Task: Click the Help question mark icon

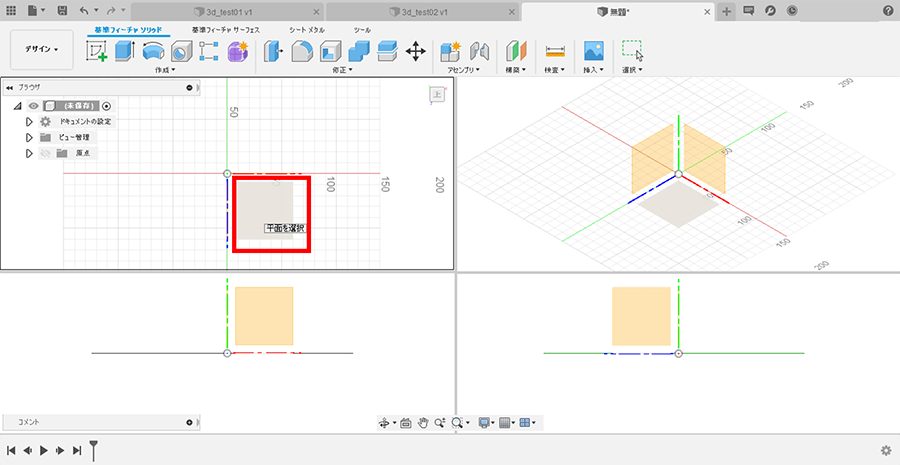Action: click(x=887, y=11)
